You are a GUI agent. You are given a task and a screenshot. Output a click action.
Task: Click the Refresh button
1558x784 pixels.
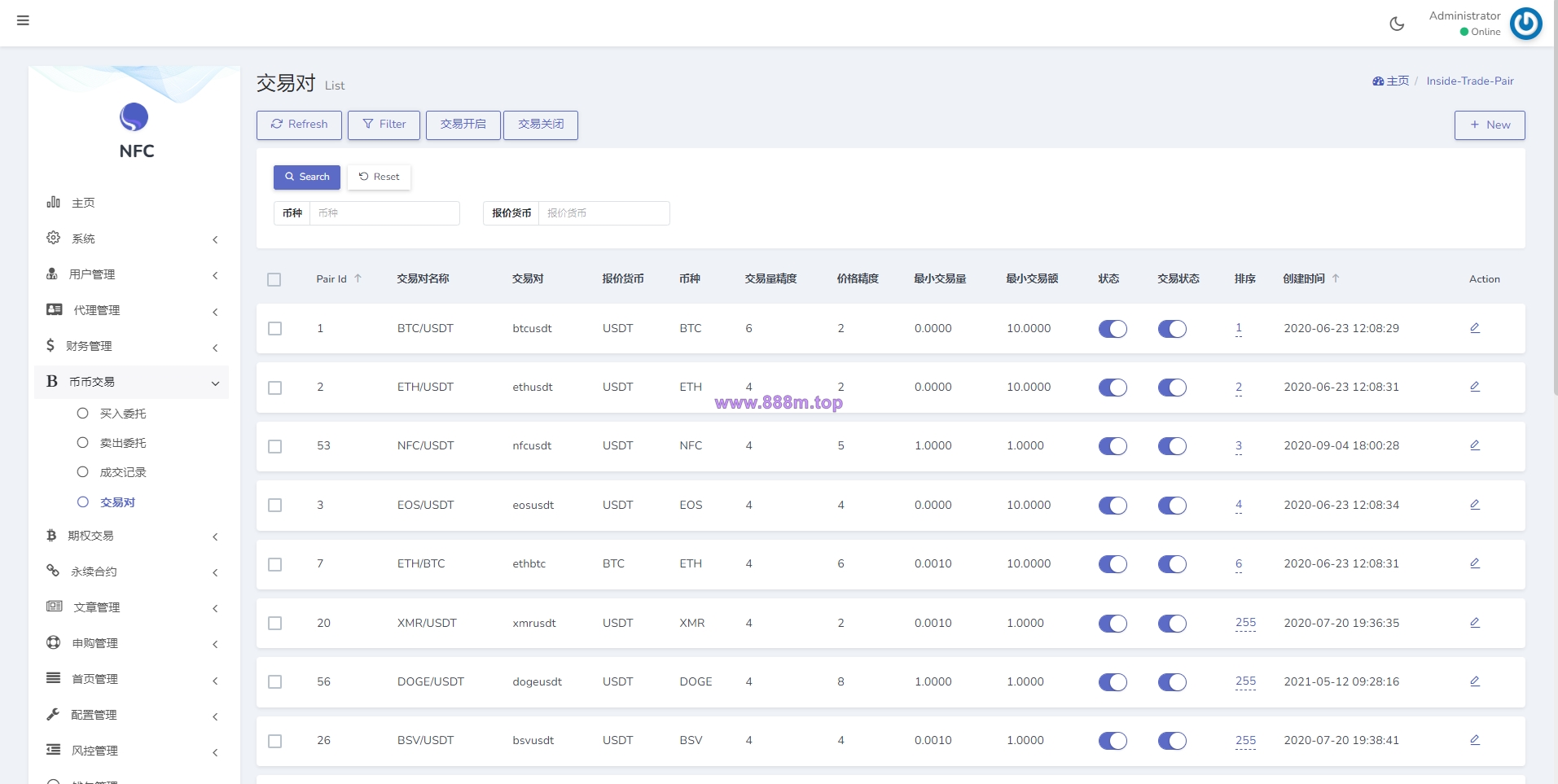(299, 125)
